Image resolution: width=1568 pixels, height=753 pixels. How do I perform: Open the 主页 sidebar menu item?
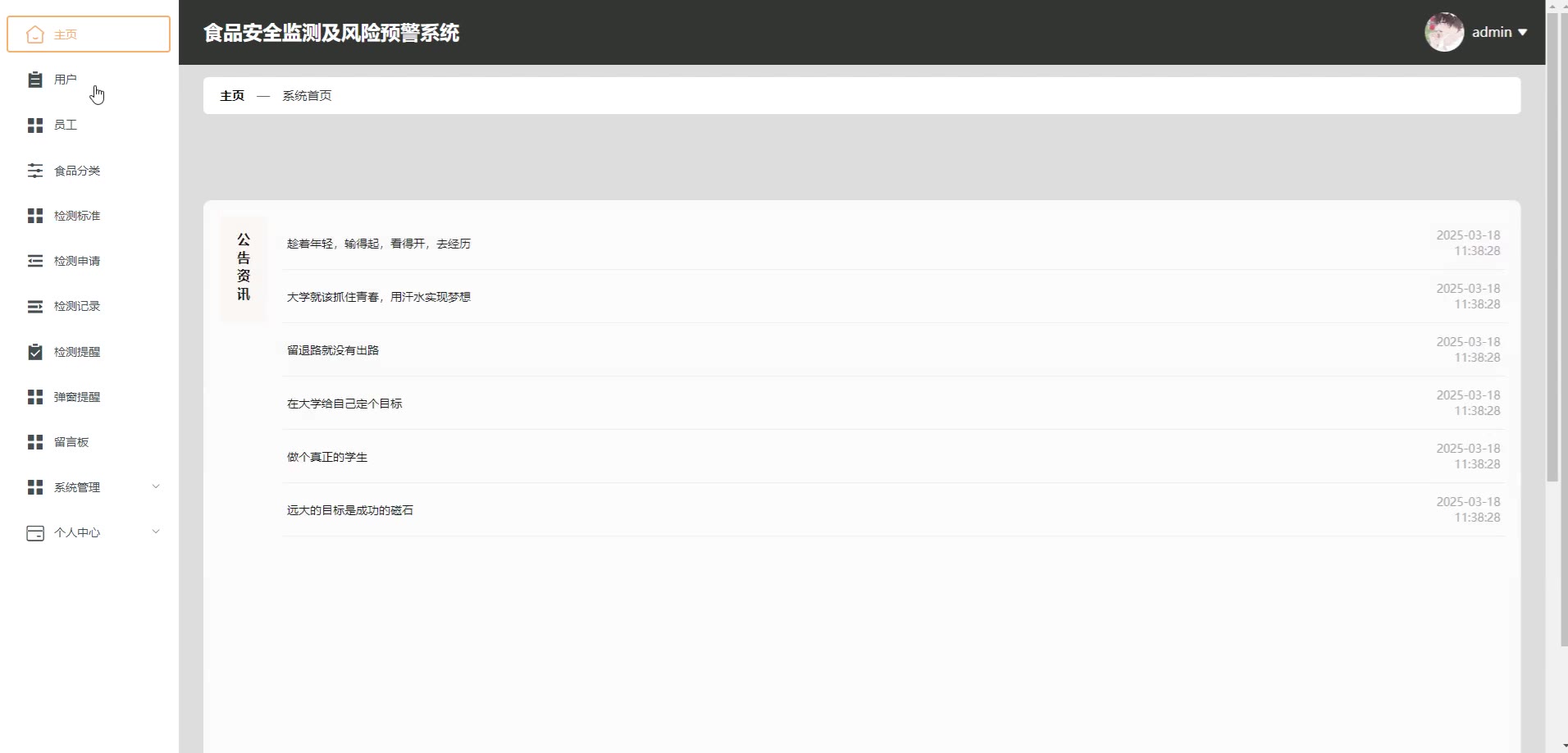click(89, 34)
